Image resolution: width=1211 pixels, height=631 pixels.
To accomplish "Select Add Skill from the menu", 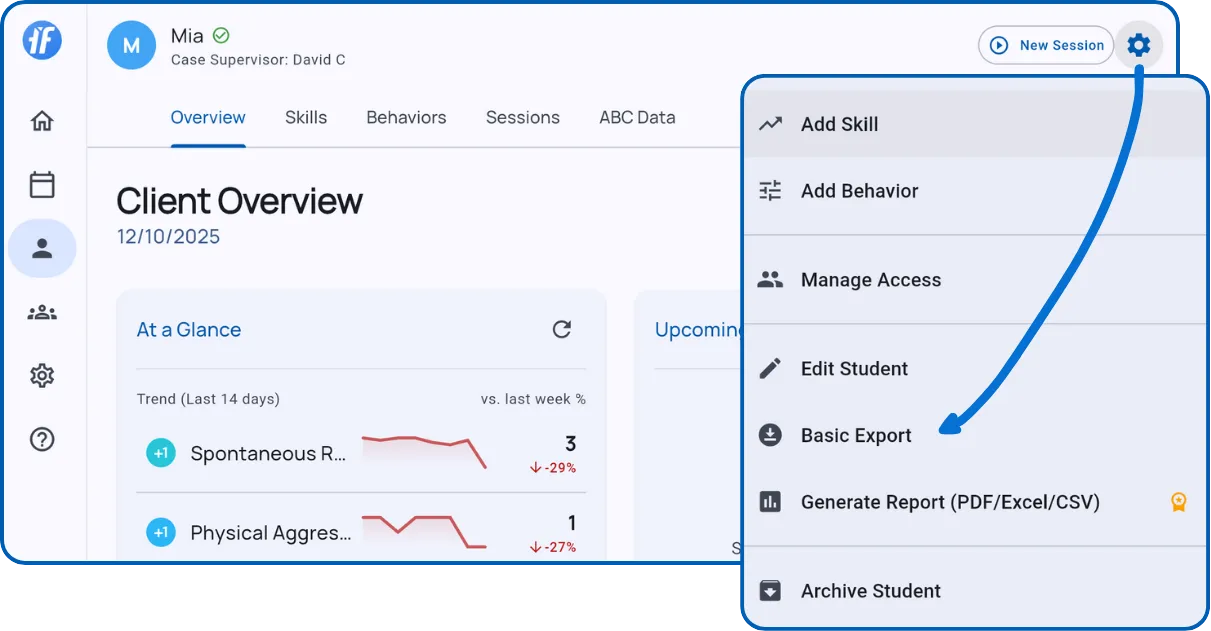I will [x=839, y=125].
